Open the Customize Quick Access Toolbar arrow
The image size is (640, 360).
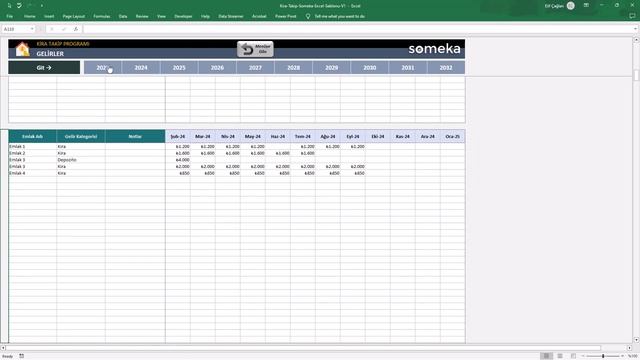point(42,6)
